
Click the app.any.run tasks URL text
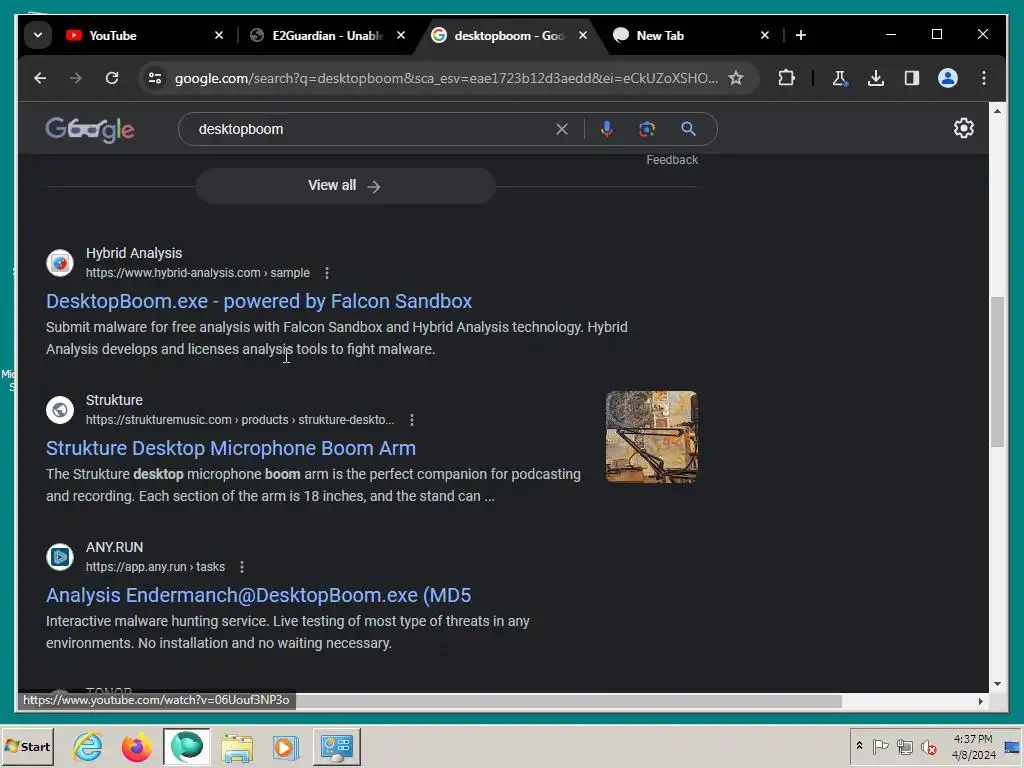[x=155, y=567]
